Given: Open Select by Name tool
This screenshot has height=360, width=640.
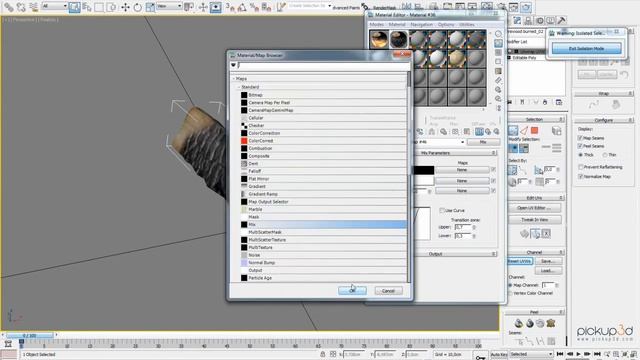Looking at the screenshot, I should tap(87, 7).
